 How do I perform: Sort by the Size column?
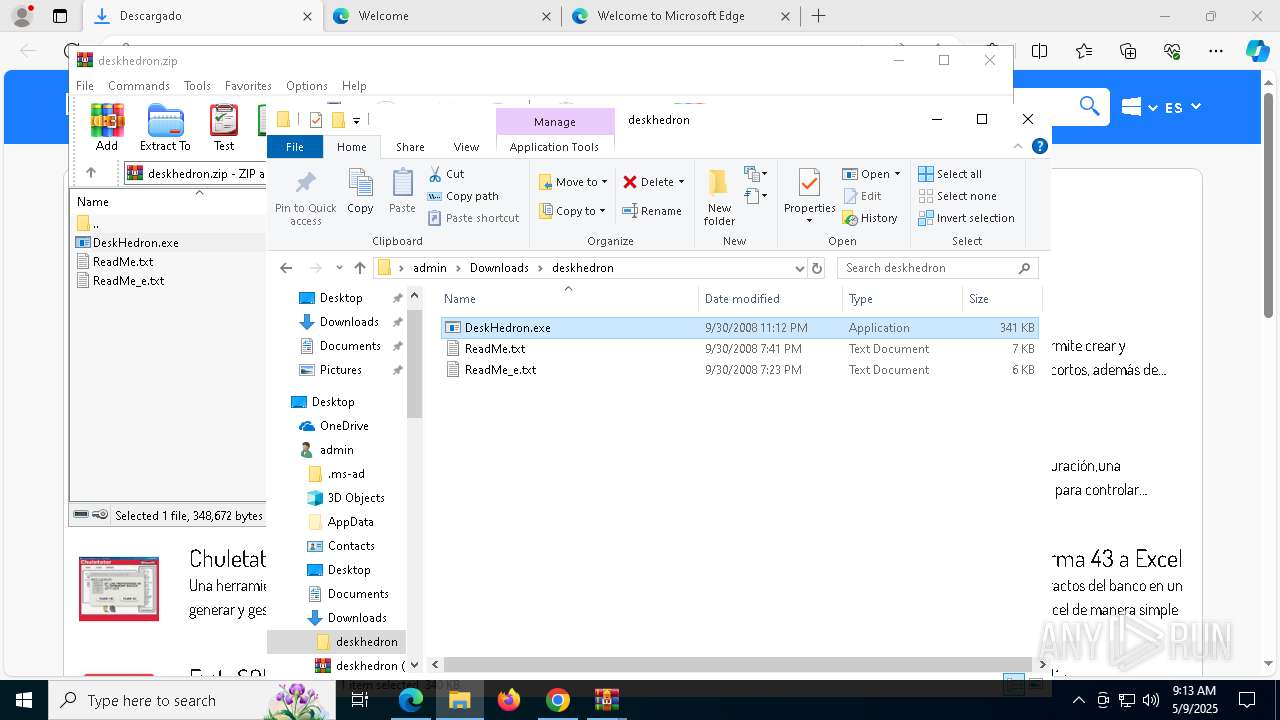pos(1001,299)
